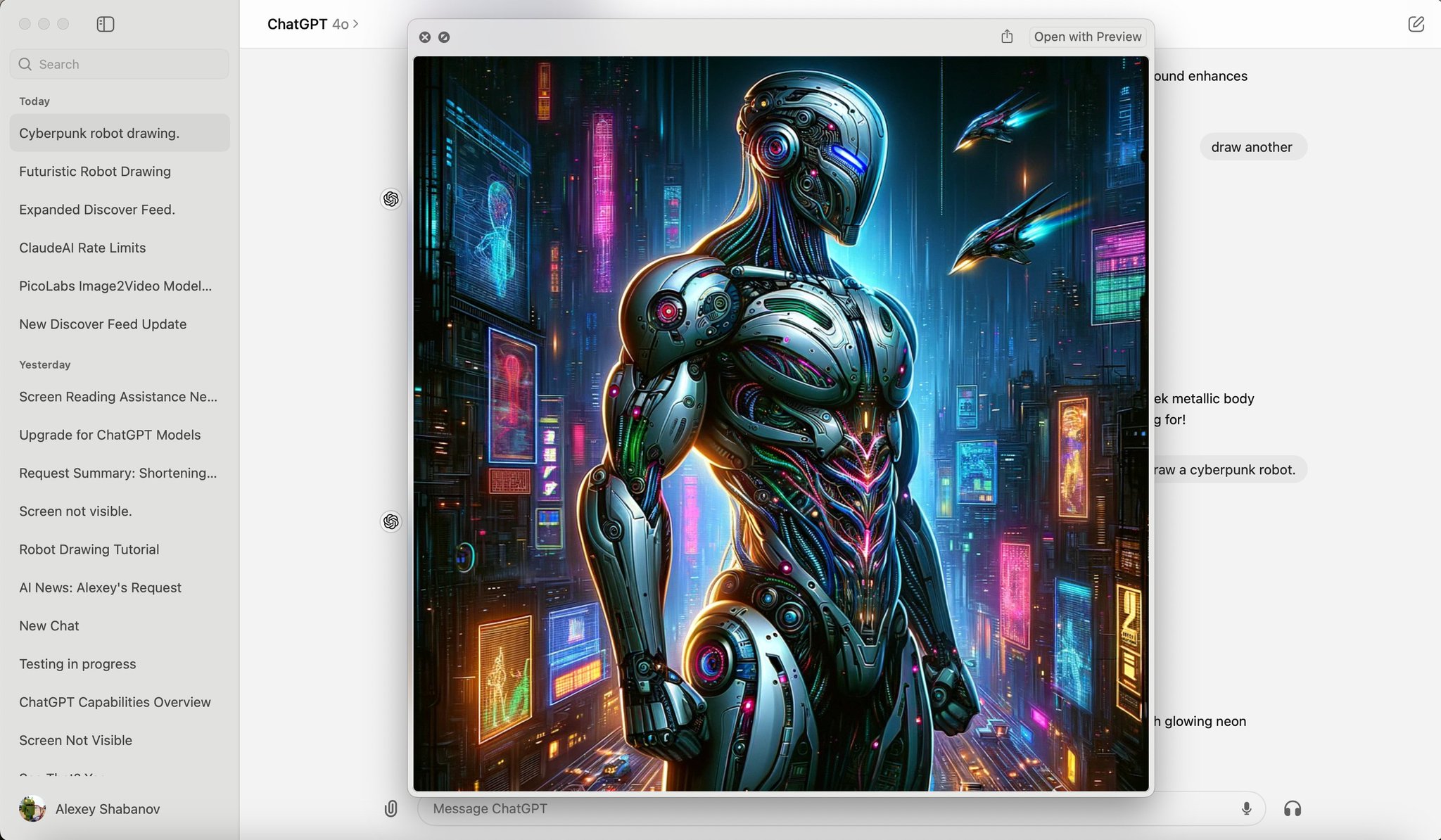
Task: Open the Screen not visible. chat
Action: [x=120, y=511]
